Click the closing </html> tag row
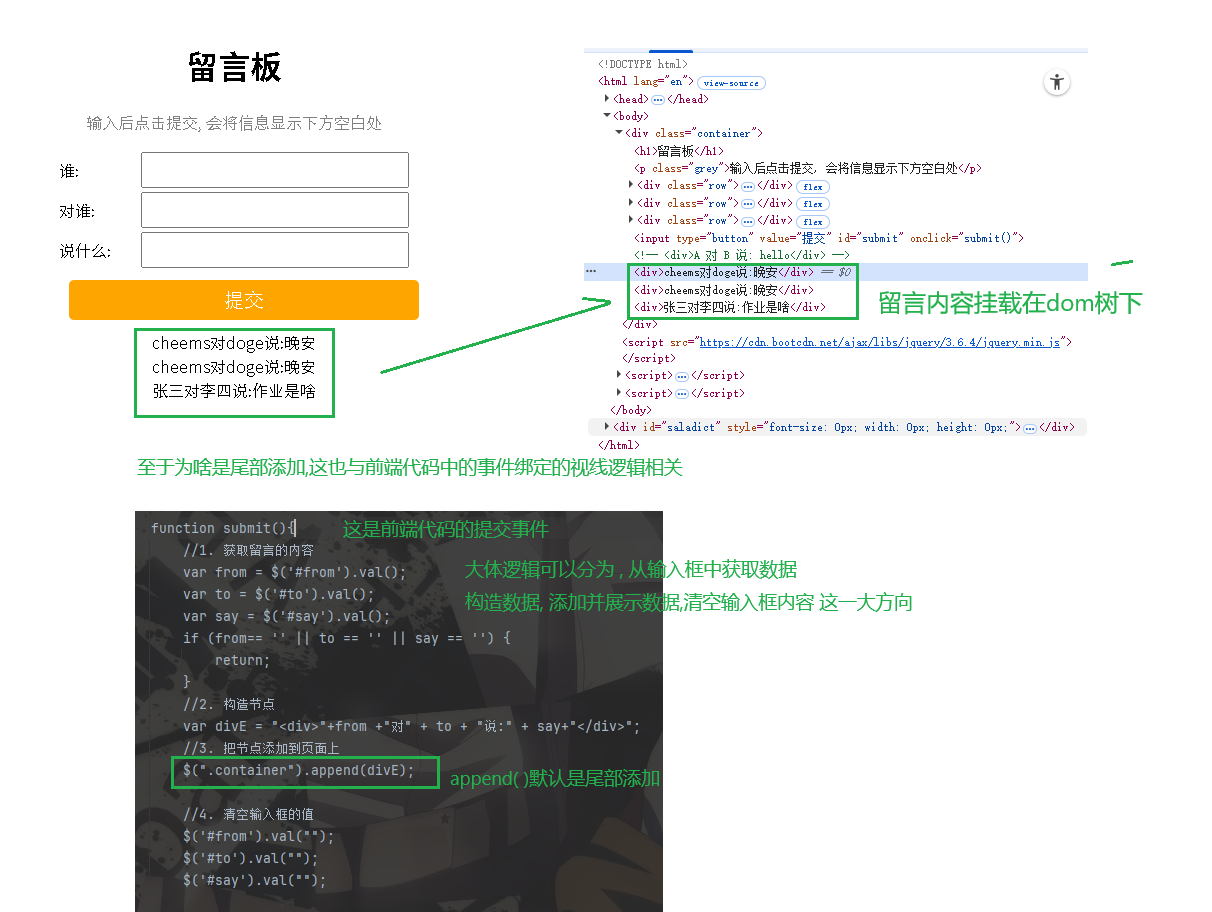The height and width of the screenshot is (912, 1212). (618, 445)
